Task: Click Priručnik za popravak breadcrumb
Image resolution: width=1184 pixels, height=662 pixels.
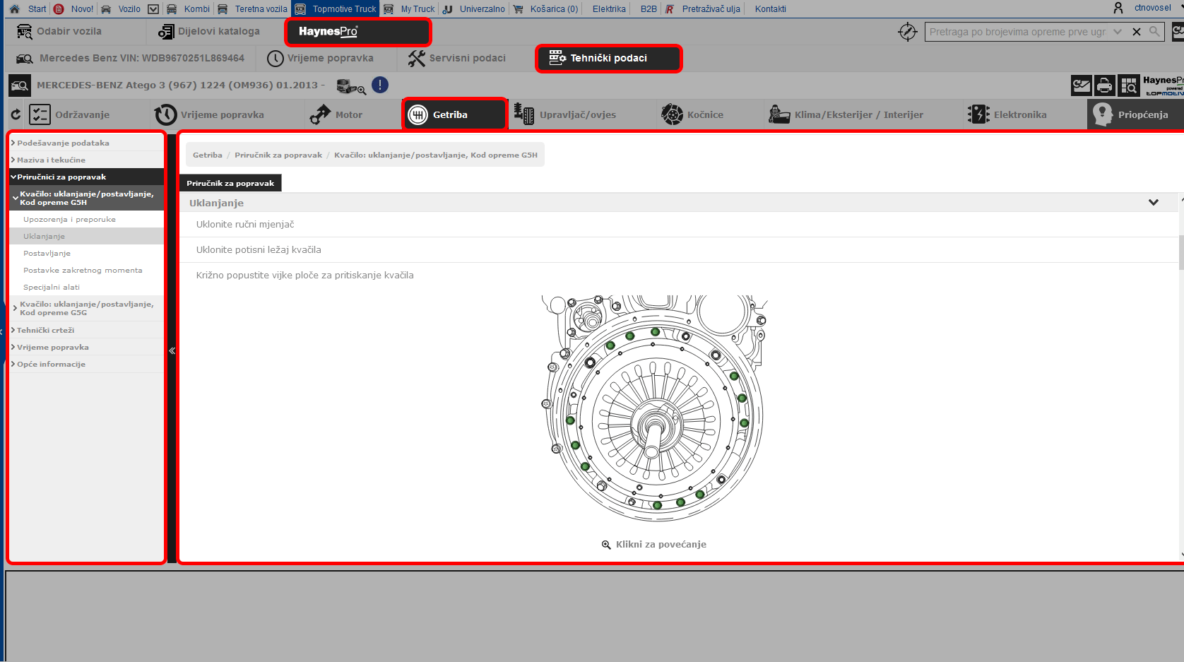Action: pyautogui.click(x=278, y=155)
